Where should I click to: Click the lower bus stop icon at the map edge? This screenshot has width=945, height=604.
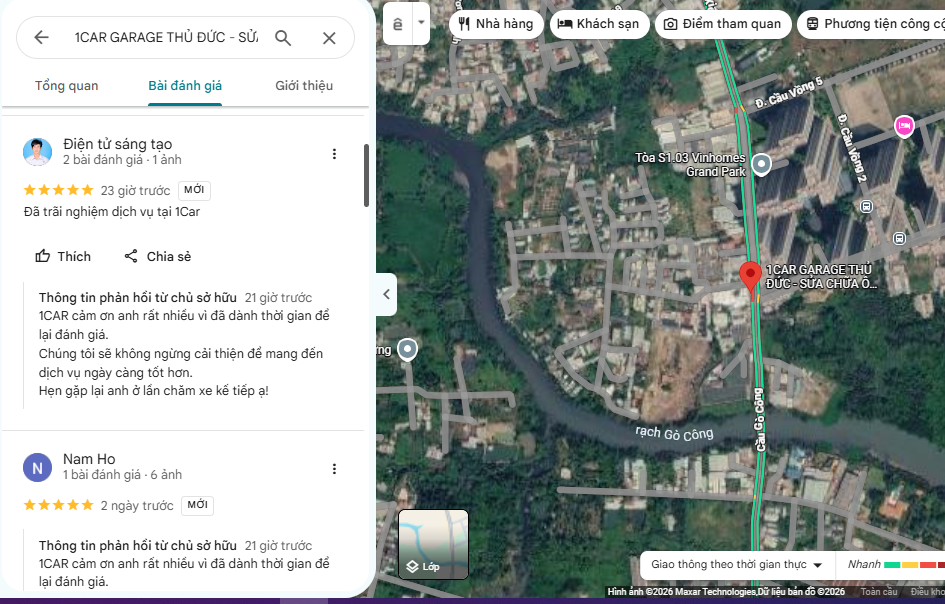coord(899,238)
